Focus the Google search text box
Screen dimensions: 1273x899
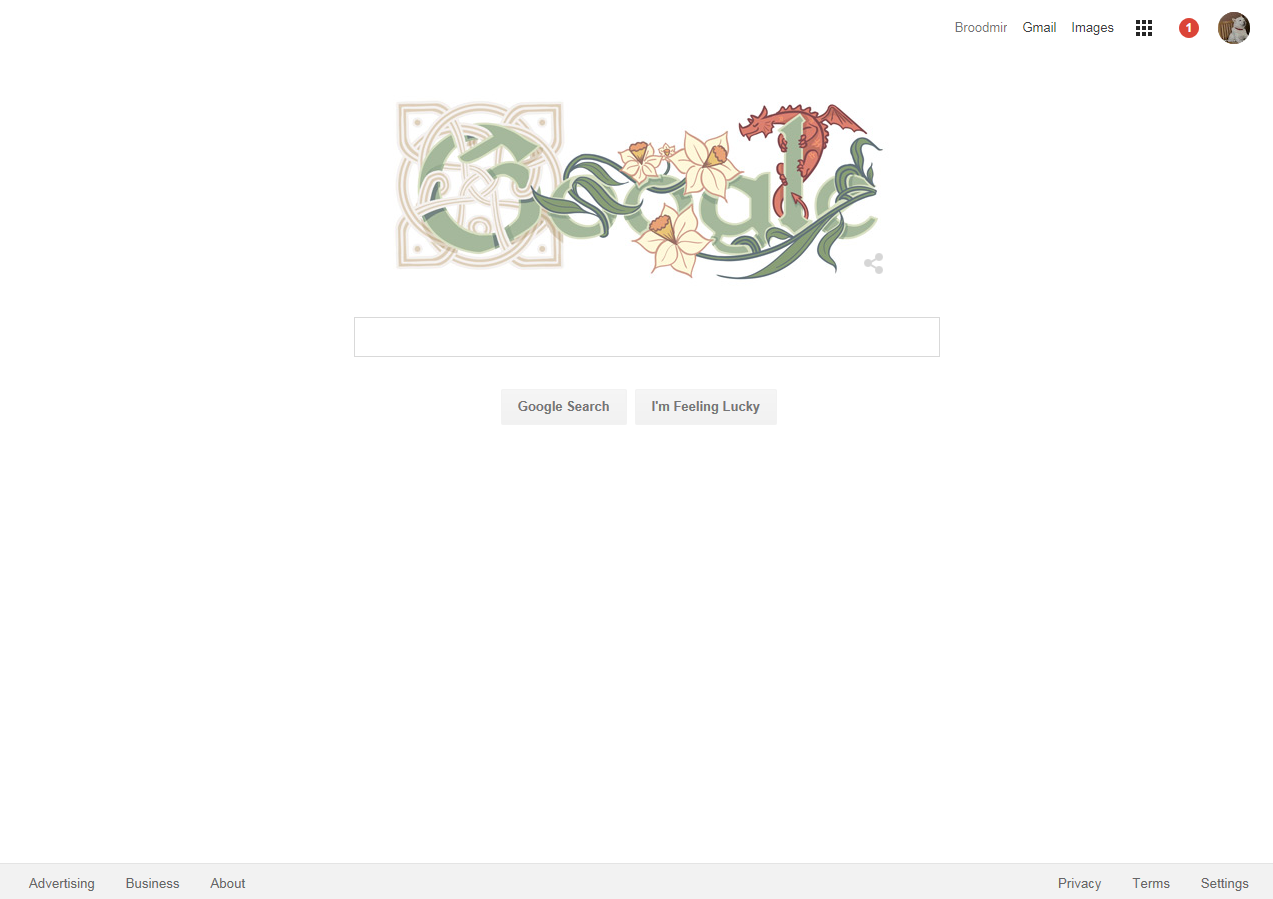tap(647, 337)
